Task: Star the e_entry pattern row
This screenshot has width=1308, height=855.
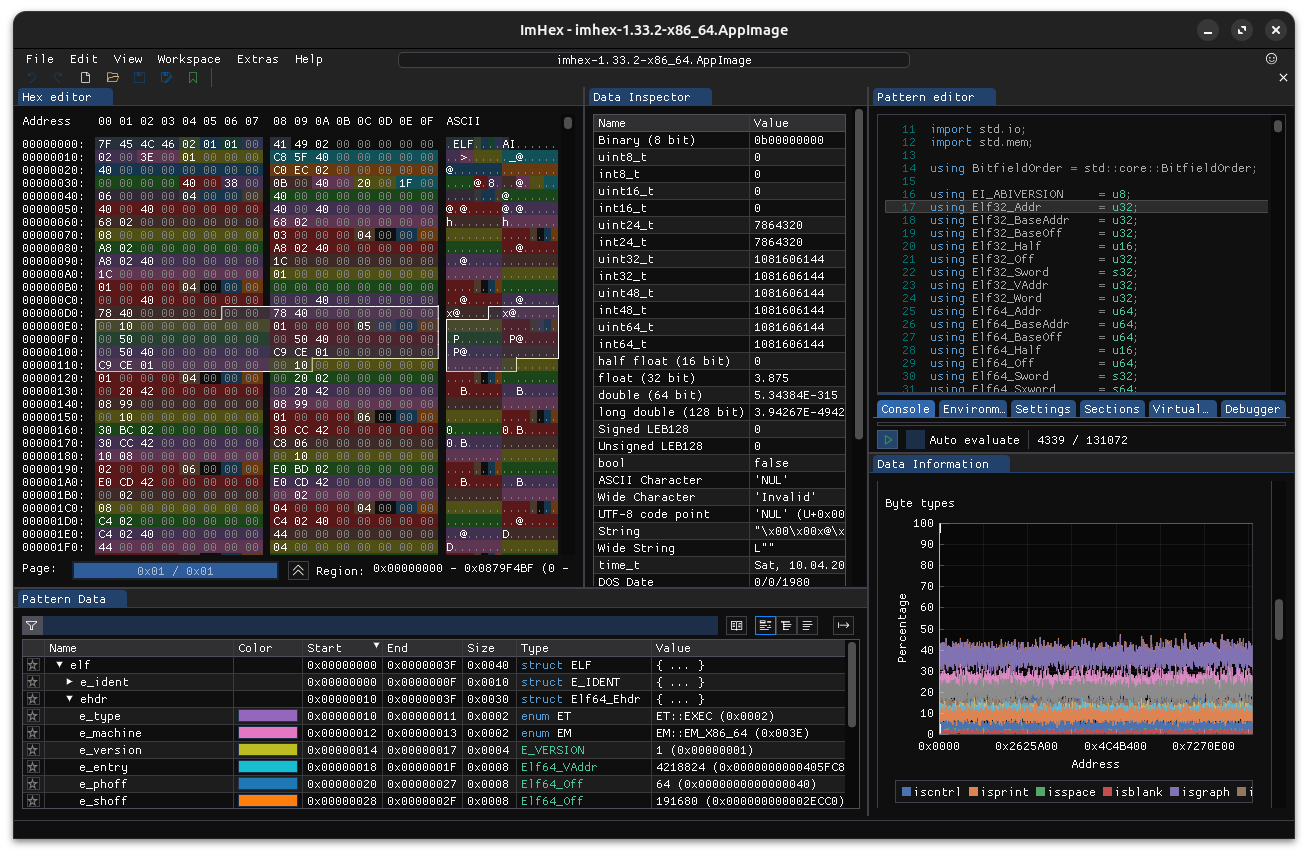Action: click(x=33, y=767)
